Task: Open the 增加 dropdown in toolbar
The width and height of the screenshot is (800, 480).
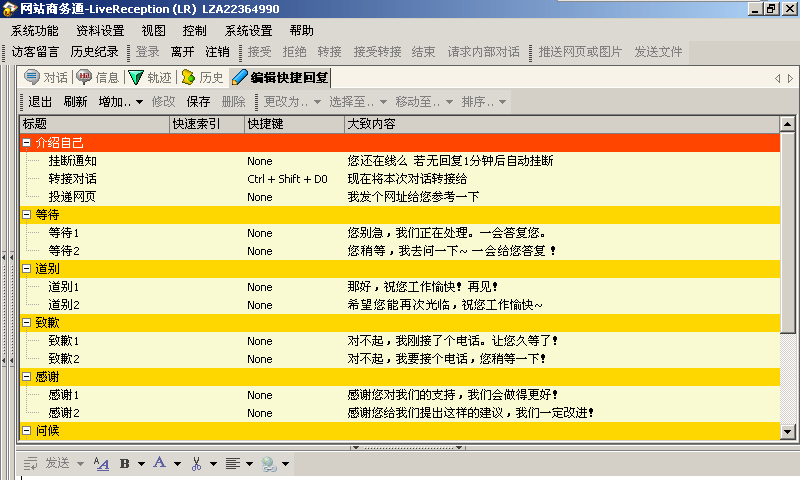Action: (120, 101)
